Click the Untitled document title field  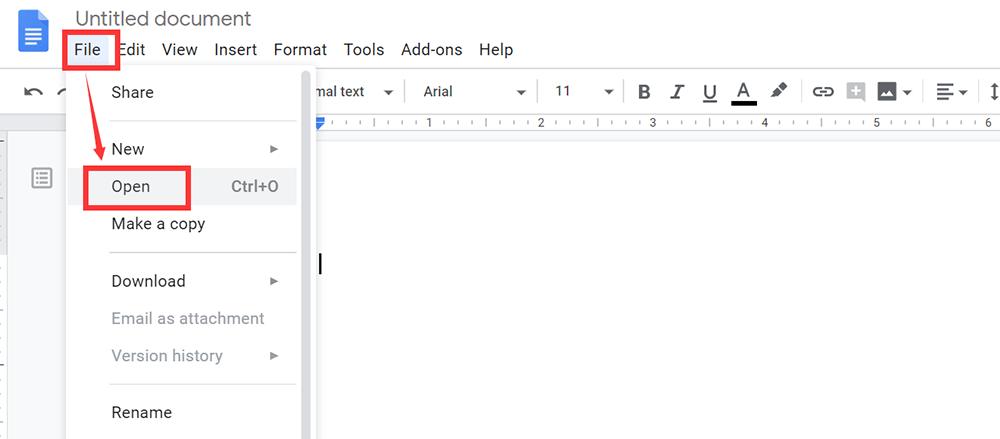click(x=164, y=19)
